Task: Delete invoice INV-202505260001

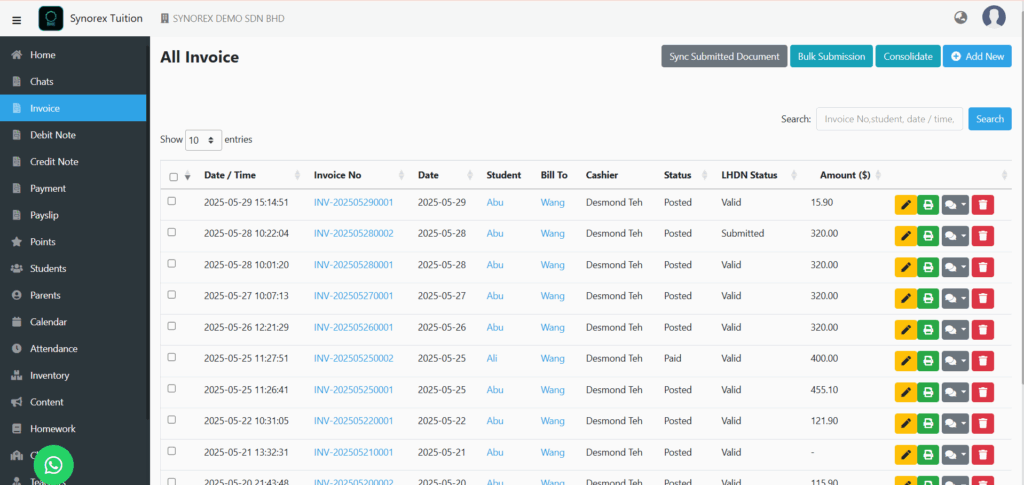Action: (983, 330)
